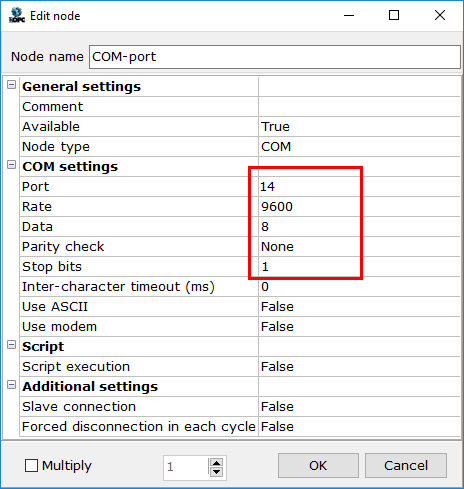The image size is (464, 489).
Task: Maximize the Edit node window
Action: [394, 15]
